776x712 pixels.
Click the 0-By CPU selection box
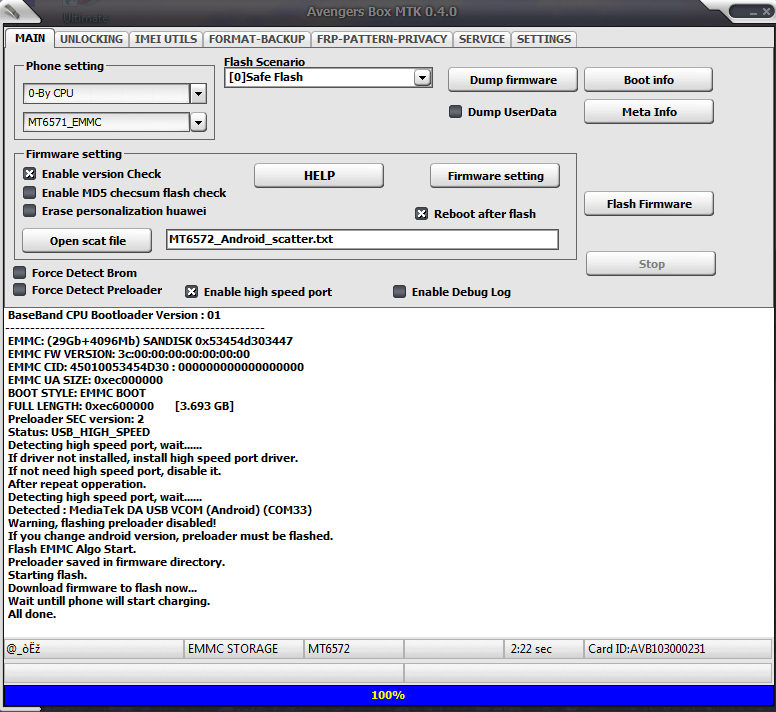(x=106, y=94)
